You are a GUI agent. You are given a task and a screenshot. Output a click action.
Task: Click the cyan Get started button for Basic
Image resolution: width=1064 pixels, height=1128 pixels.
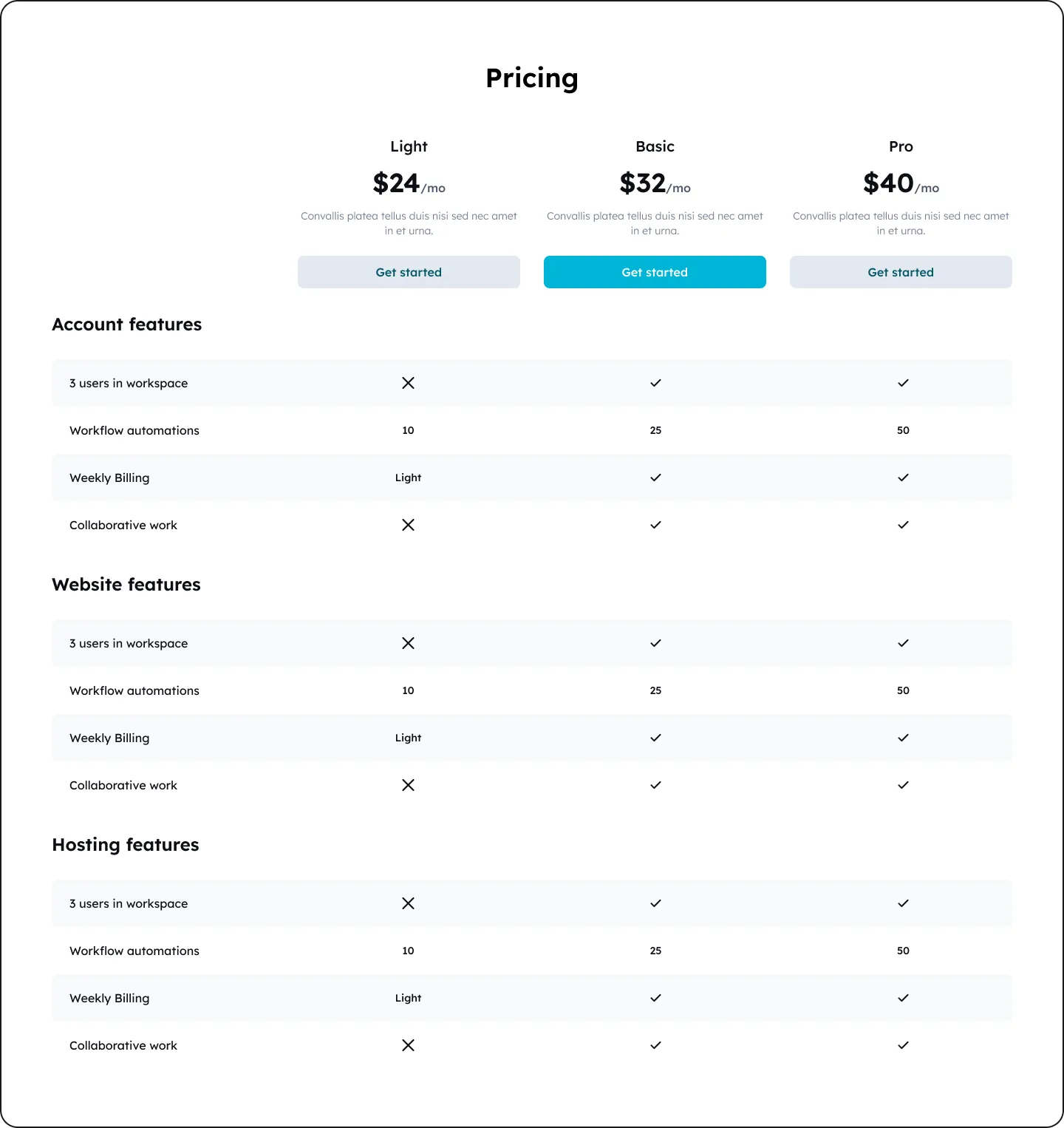[x=655, y=272]
